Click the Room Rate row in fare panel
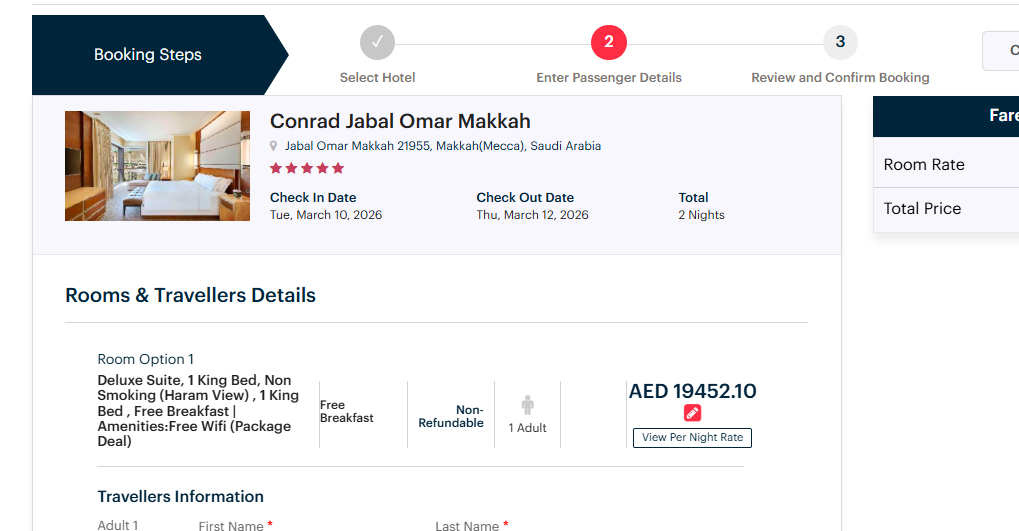 point(946,164)
